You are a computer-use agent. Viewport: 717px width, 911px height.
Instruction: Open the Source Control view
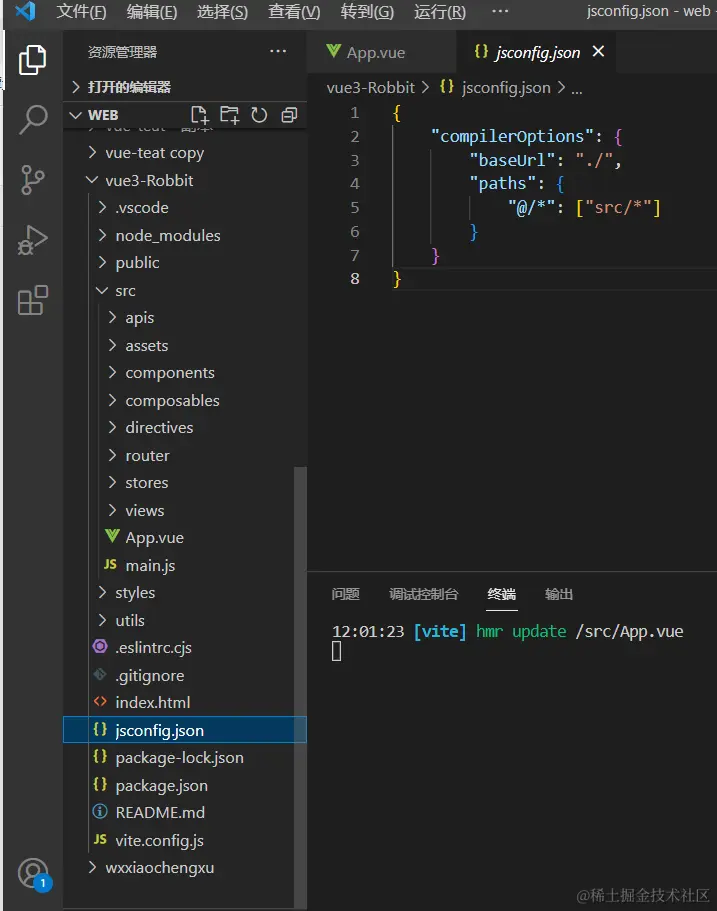pyautogui.click(x=33, y=180)
